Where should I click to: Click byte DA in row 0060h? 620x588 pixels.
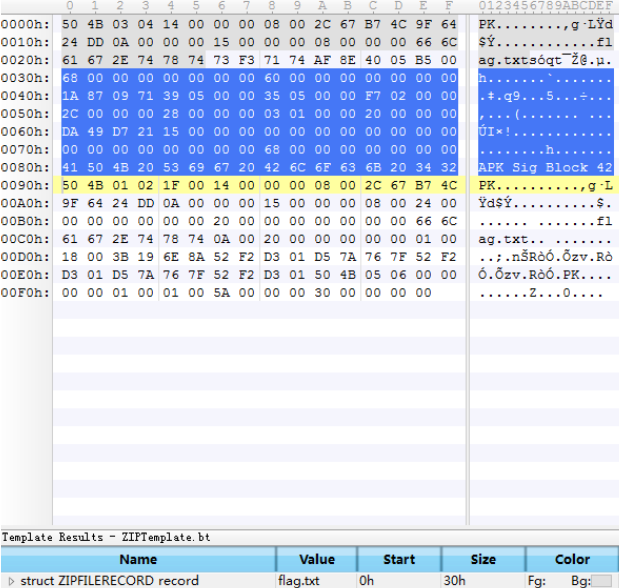70,132
